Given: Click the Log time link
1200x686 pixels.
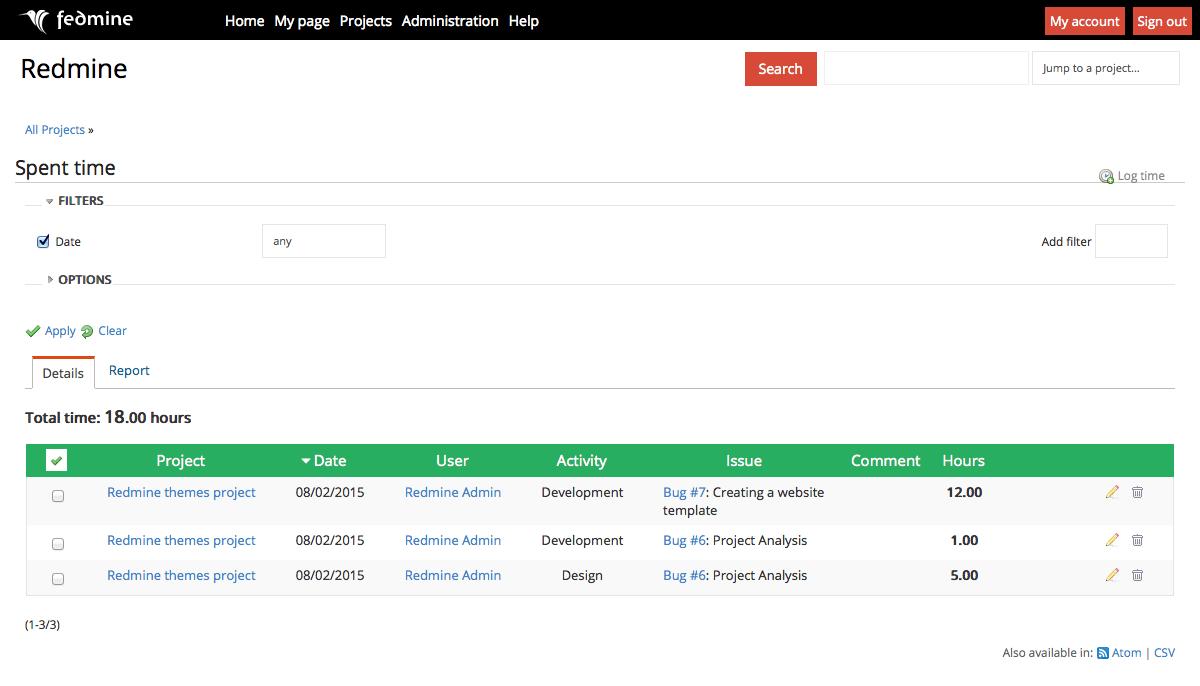Looking at the screenshot, I should pos(1141,176).
